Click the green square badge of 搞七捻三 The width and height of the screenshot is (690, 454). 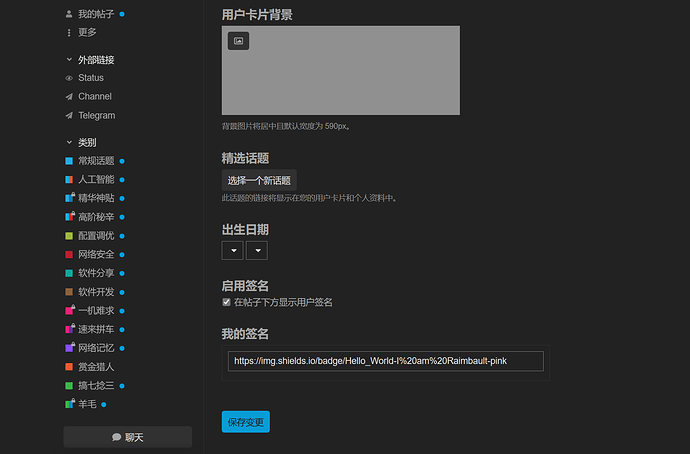(x=69, y=386)
